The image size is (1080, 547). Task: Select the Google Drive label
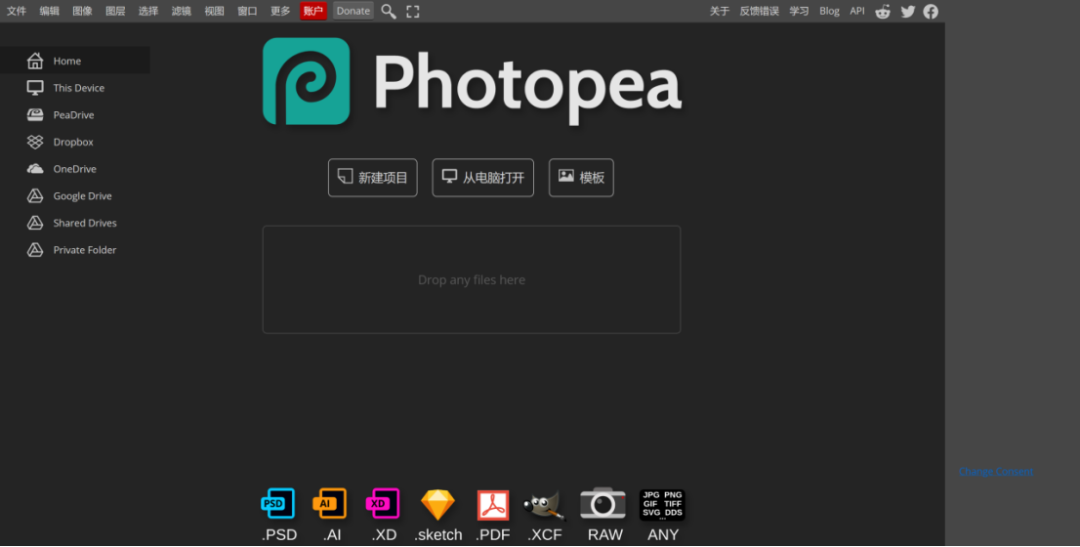point(83,196)
